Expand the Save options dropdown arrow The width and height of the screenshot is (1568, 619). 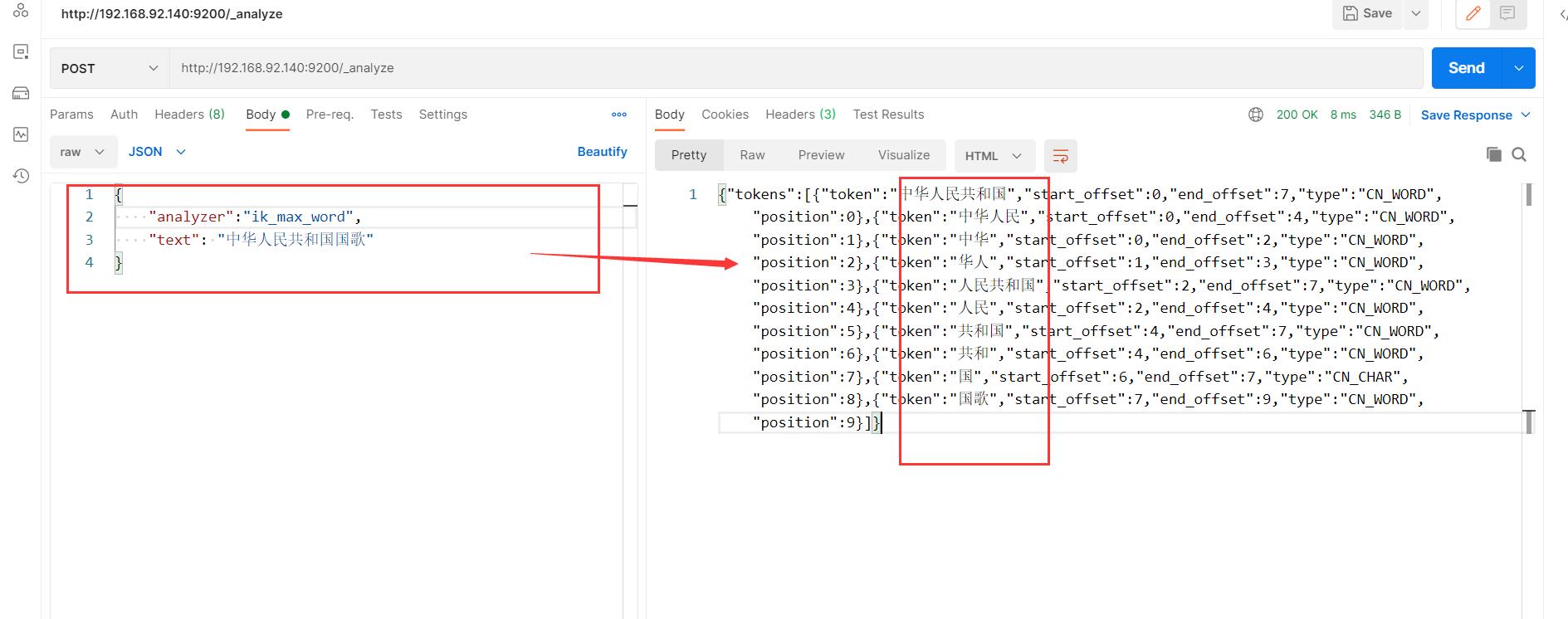coord(1415,13)
